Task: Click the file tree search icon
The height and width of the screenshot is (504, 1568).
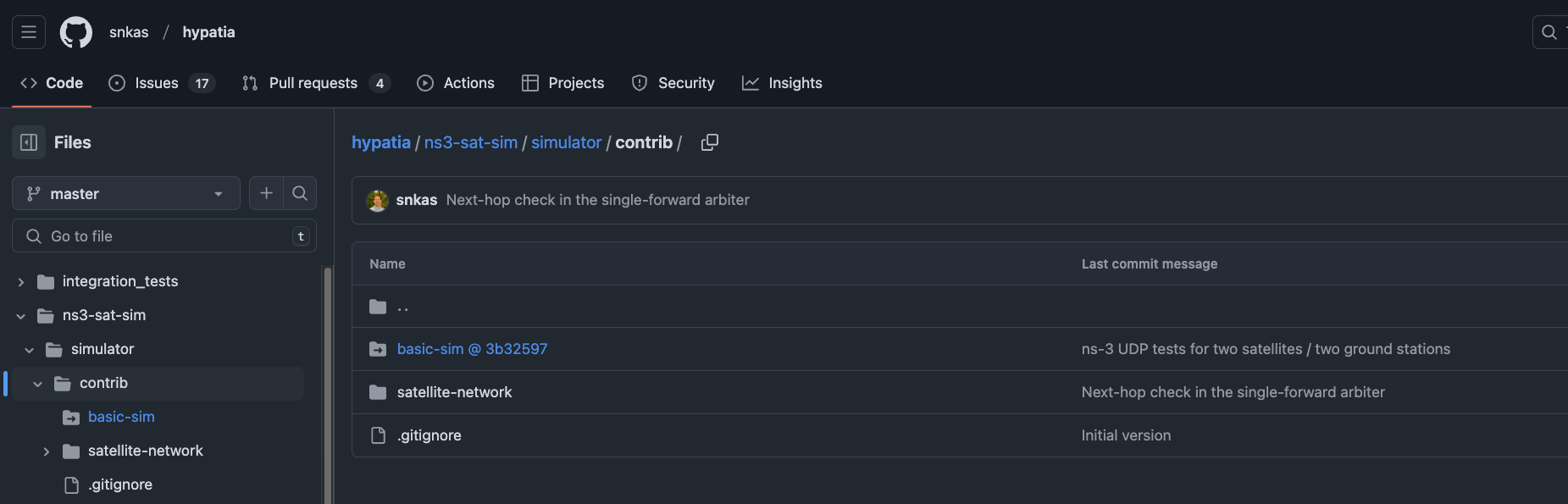Action: tap(300, 193)
